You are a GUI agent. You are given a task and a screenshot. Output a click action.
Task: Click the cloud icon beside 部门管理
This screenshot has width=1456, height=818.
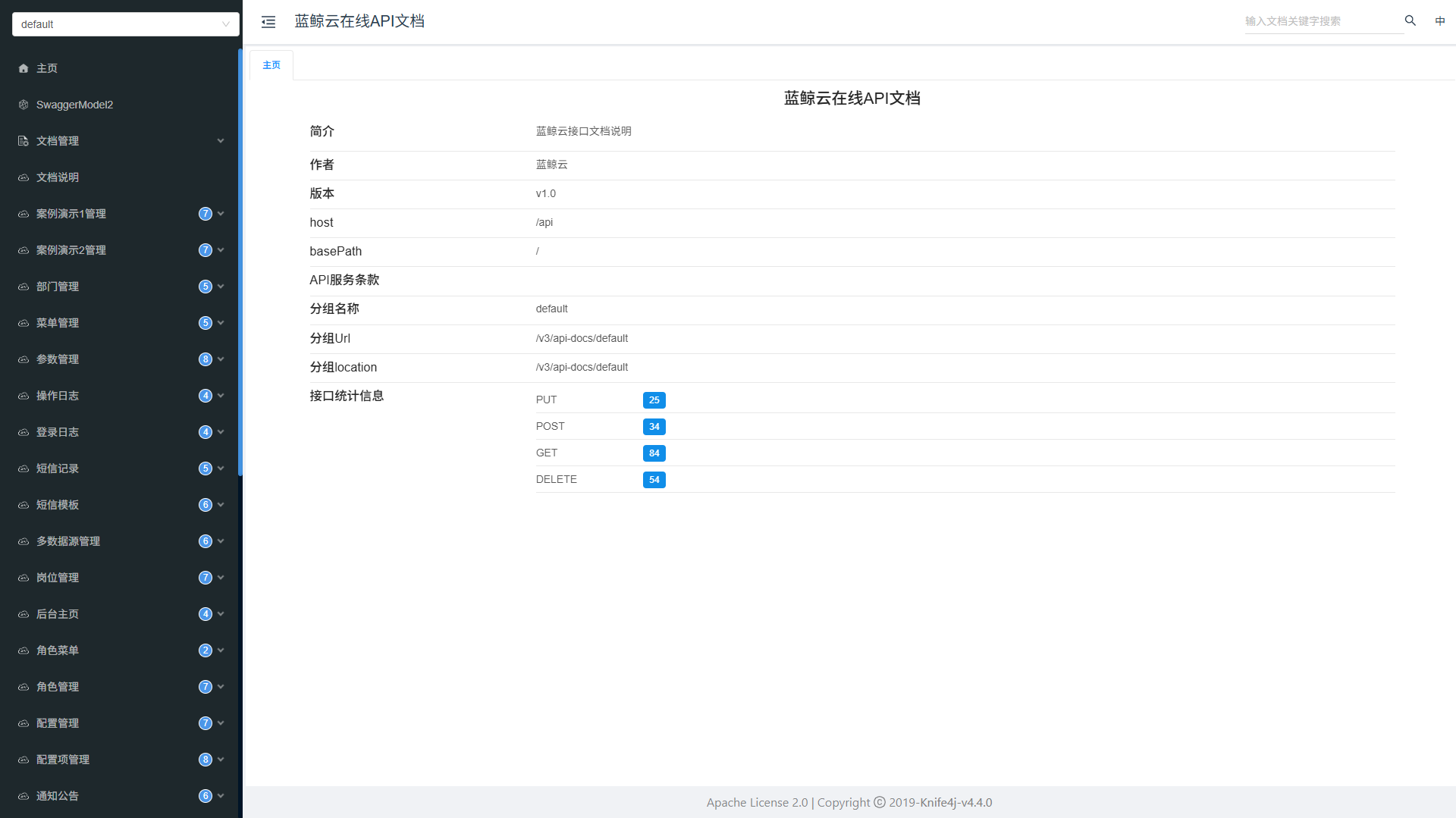tap(24, 287)
